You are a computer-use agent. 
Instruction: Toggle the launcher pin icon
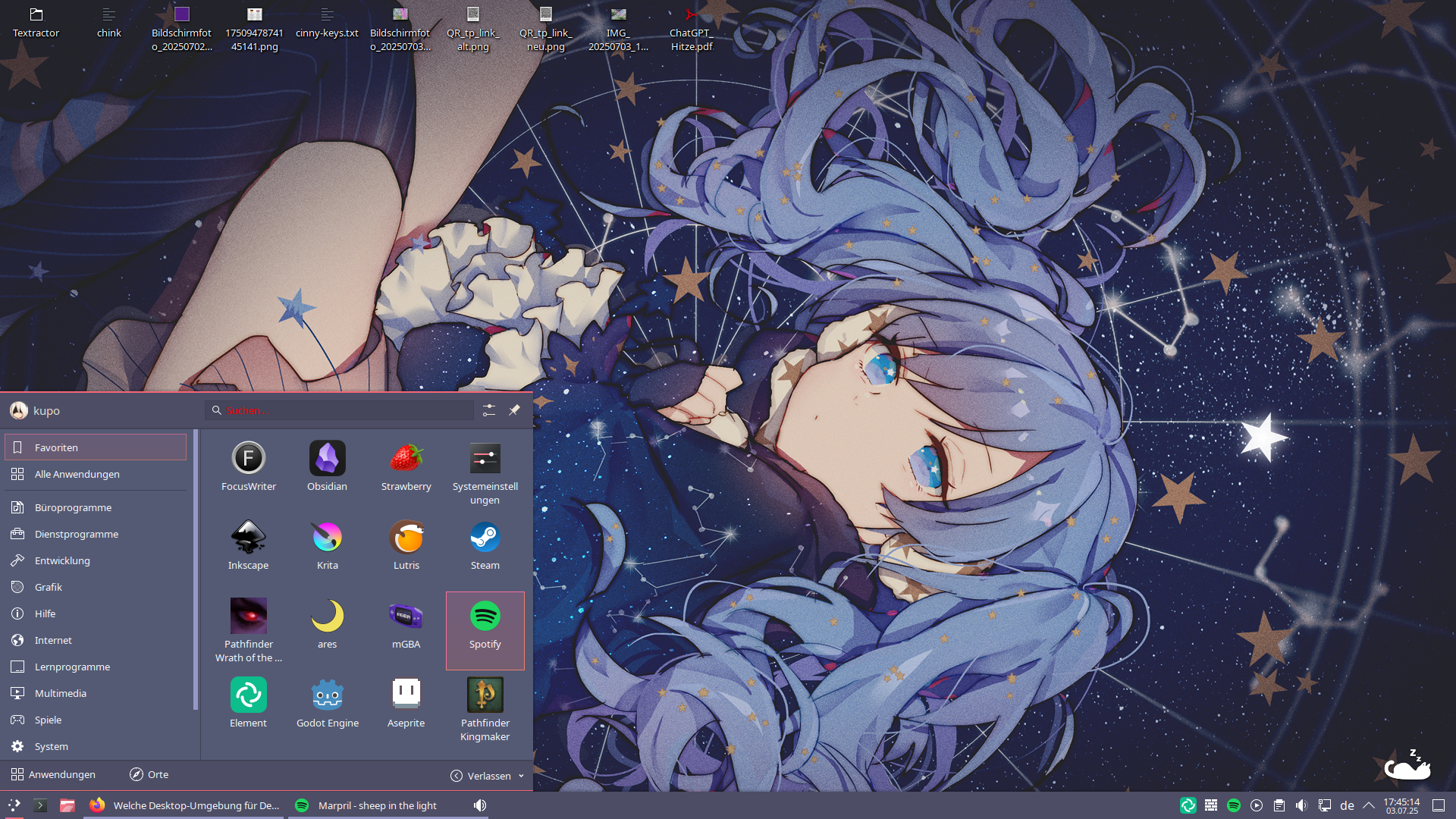[514, 410]
